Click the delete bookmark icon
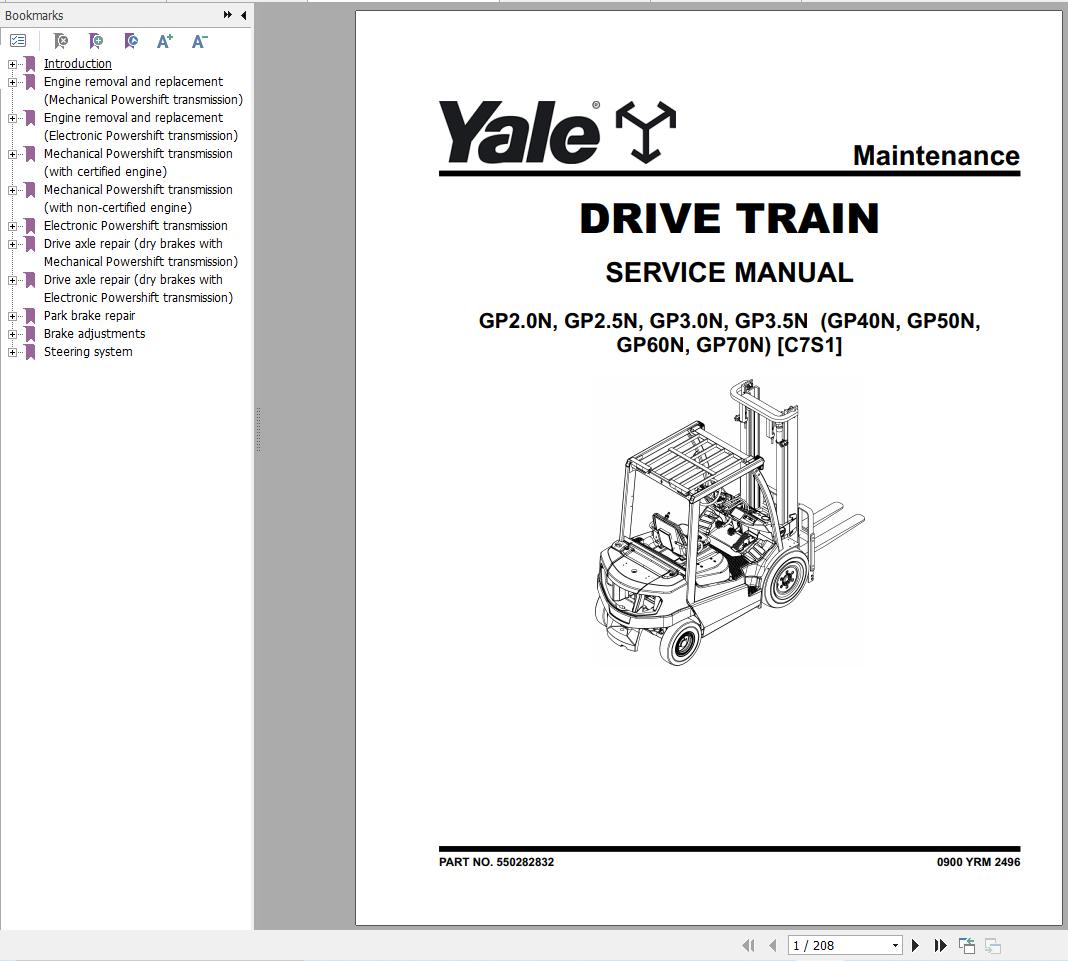 tap(61, 42)
